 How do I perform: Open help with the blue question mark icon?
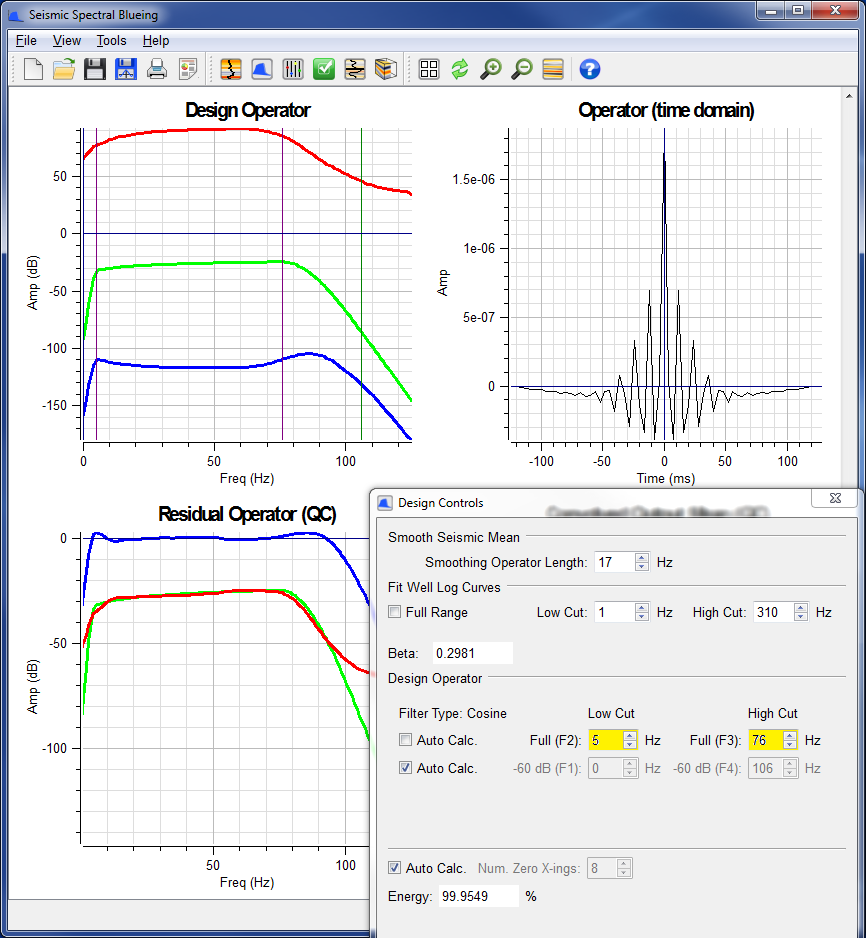[x=590, y=69]
